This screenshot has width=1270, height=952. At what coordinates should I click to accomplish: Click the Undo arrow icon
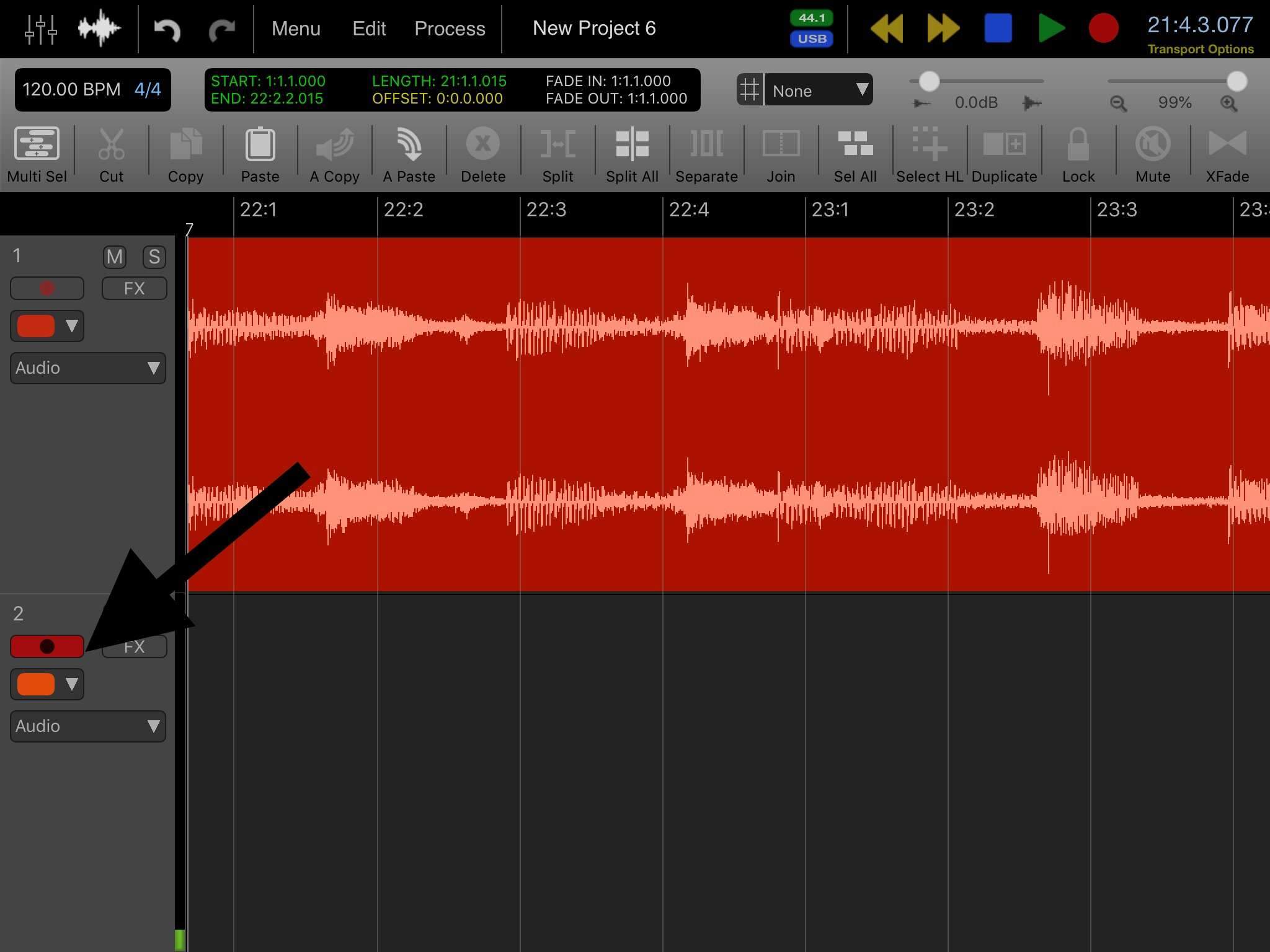pyautogui.click(x=167, y=29)
